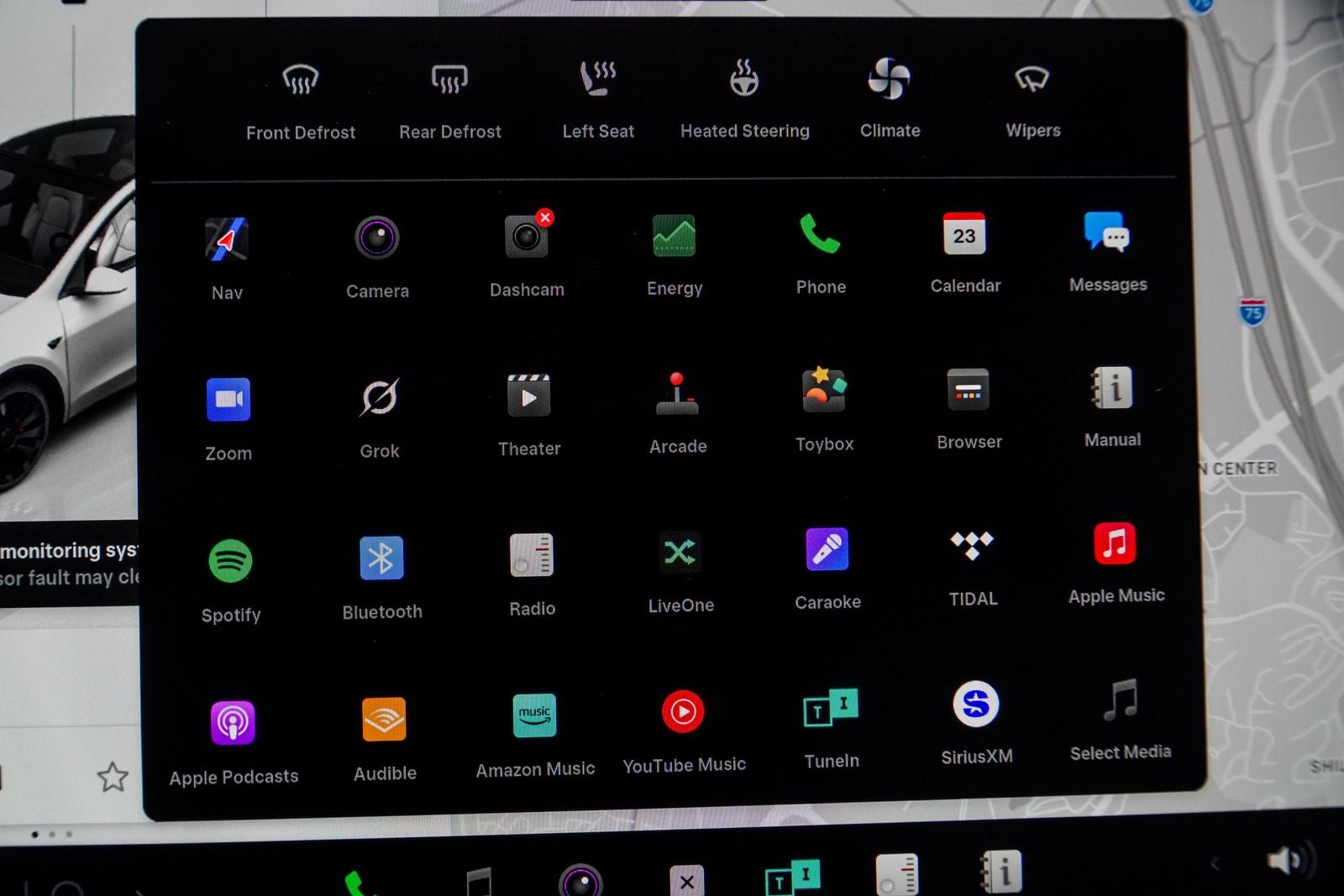Open the camera icon in the bottom dock
The width and height of the screenshot is (1344, 896).
[x=580, y=880]
